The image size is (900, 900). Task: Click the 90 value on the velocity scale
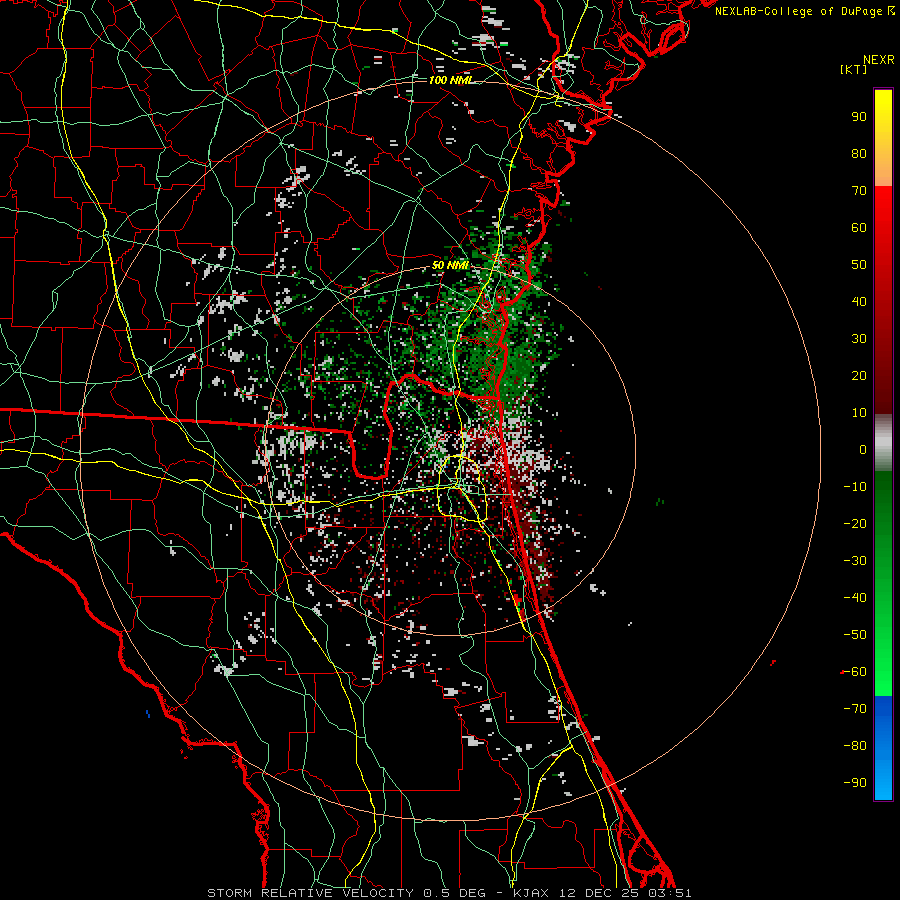(859, 117)
